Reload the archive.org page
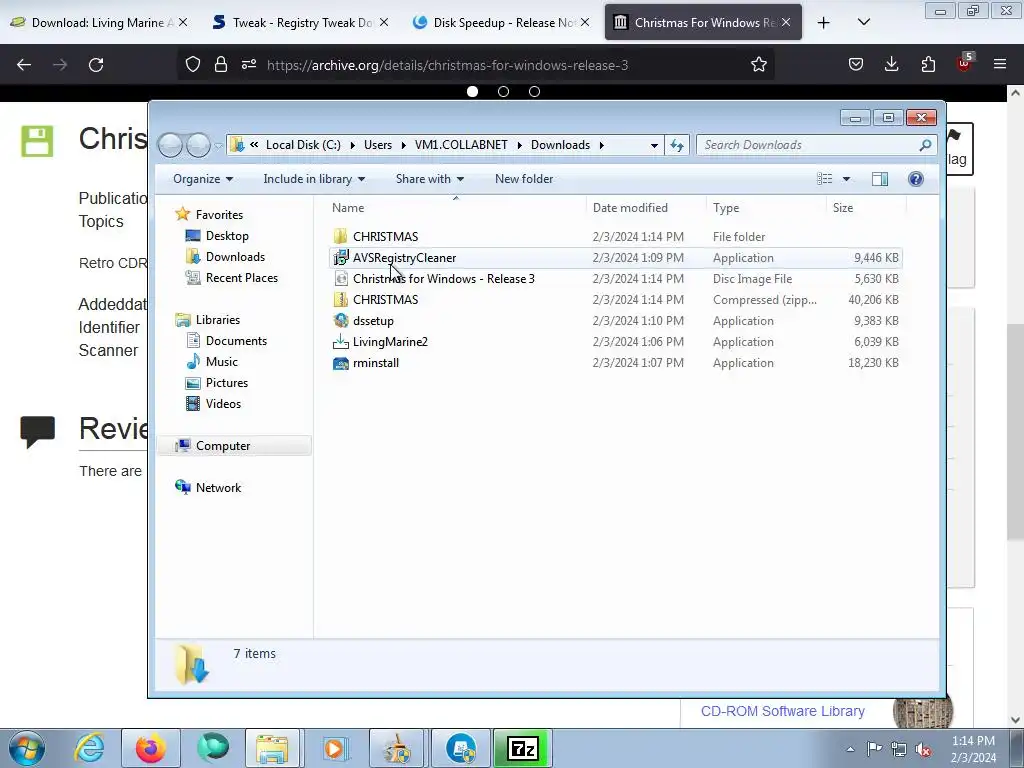The height and width of the screenshot is (768, 1024). pos(96,65)
